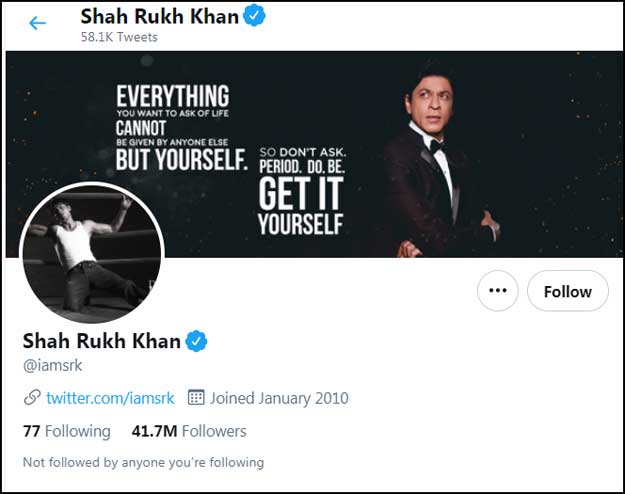The width and height of the screenshot is (625, 494).
Task: Open the 77 Following list
Action: [x=66, y=431]
